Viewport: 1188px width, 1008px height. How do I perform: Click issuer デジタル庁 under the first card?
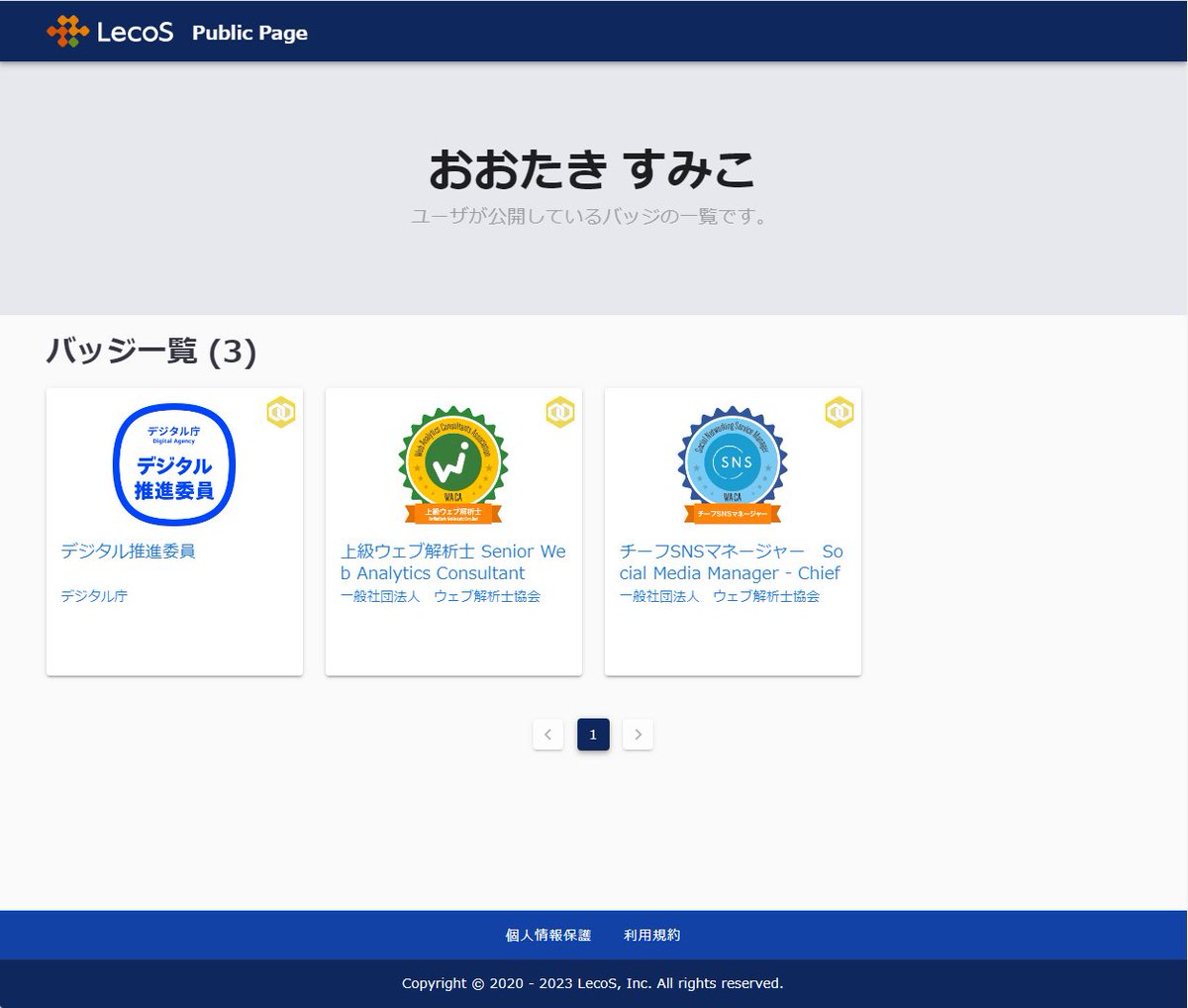click(x=94, y=596)
